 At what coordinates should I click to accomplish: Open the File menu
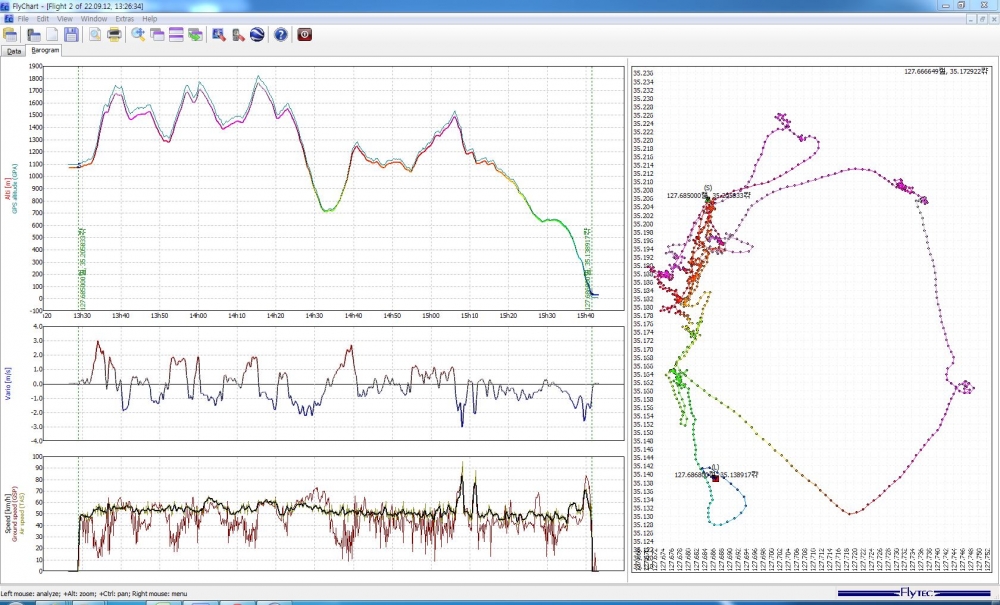pos(23,19)
